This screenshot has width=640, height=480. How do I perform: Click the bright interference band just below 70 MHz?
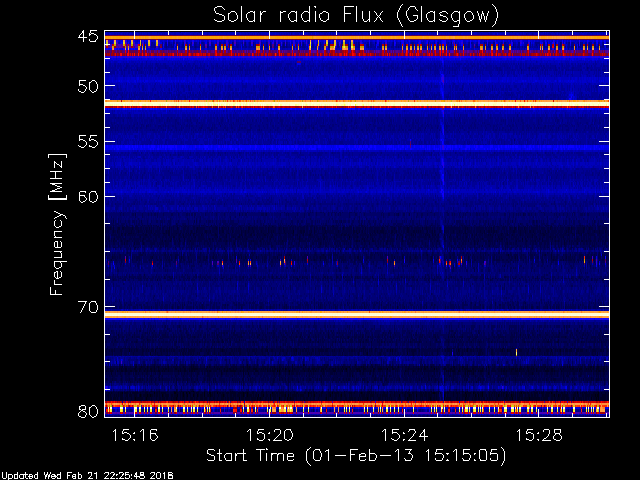pos(357,314)
